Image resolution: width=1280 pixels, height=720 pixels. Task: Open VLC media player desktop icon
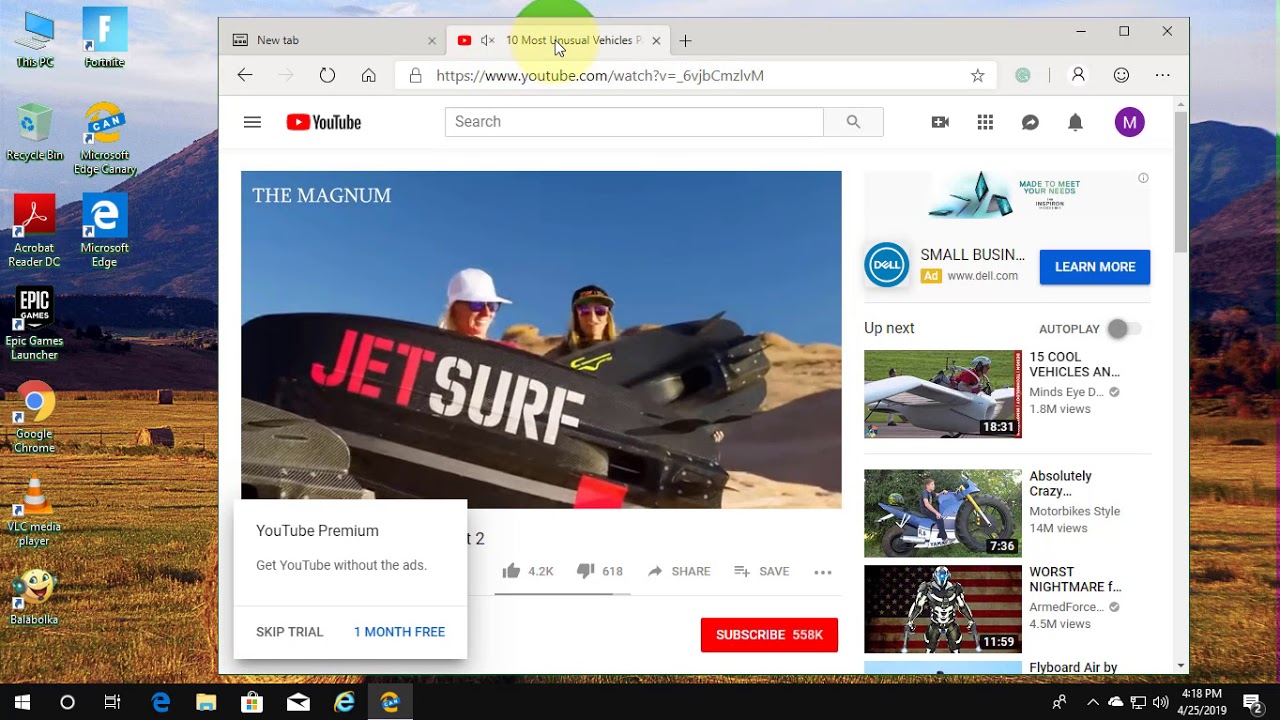[x=34, y=512]
